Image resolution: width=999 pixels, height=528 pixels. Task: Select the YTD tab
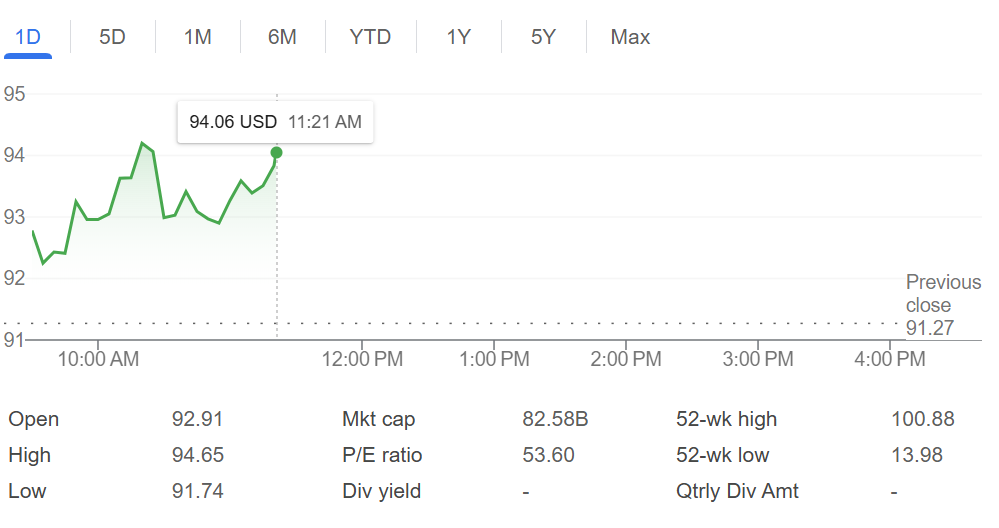[370, 37]
